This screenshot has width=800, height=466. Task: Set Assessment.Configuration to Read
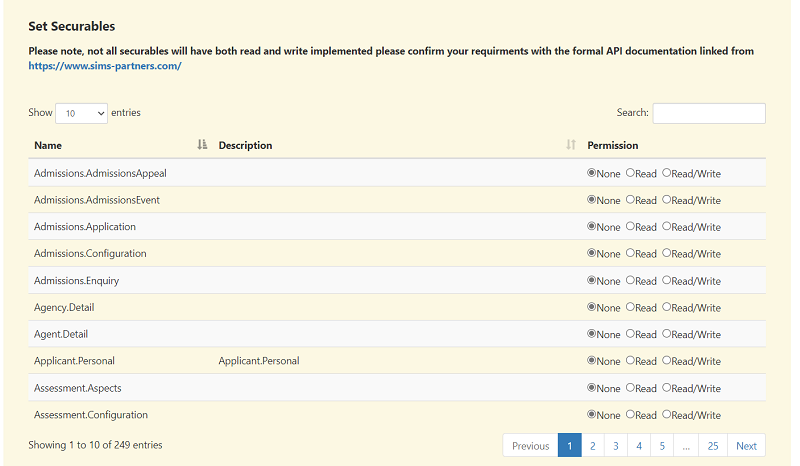631,415
